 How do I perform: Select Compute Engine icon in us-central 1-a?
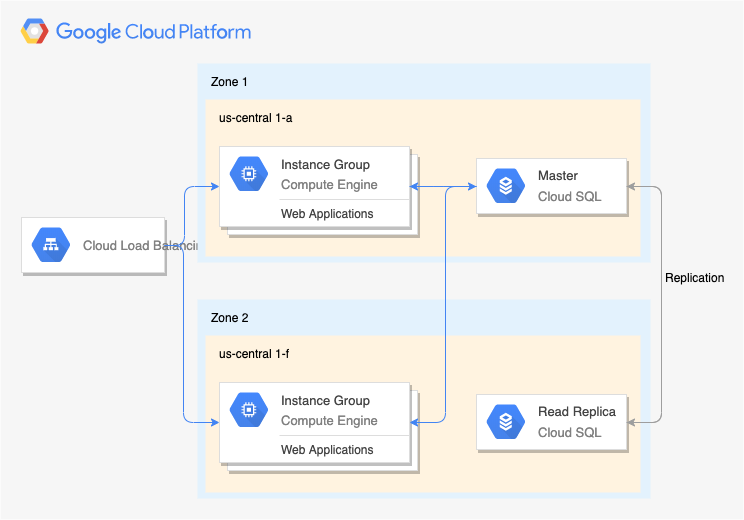(x=249, y=174)
